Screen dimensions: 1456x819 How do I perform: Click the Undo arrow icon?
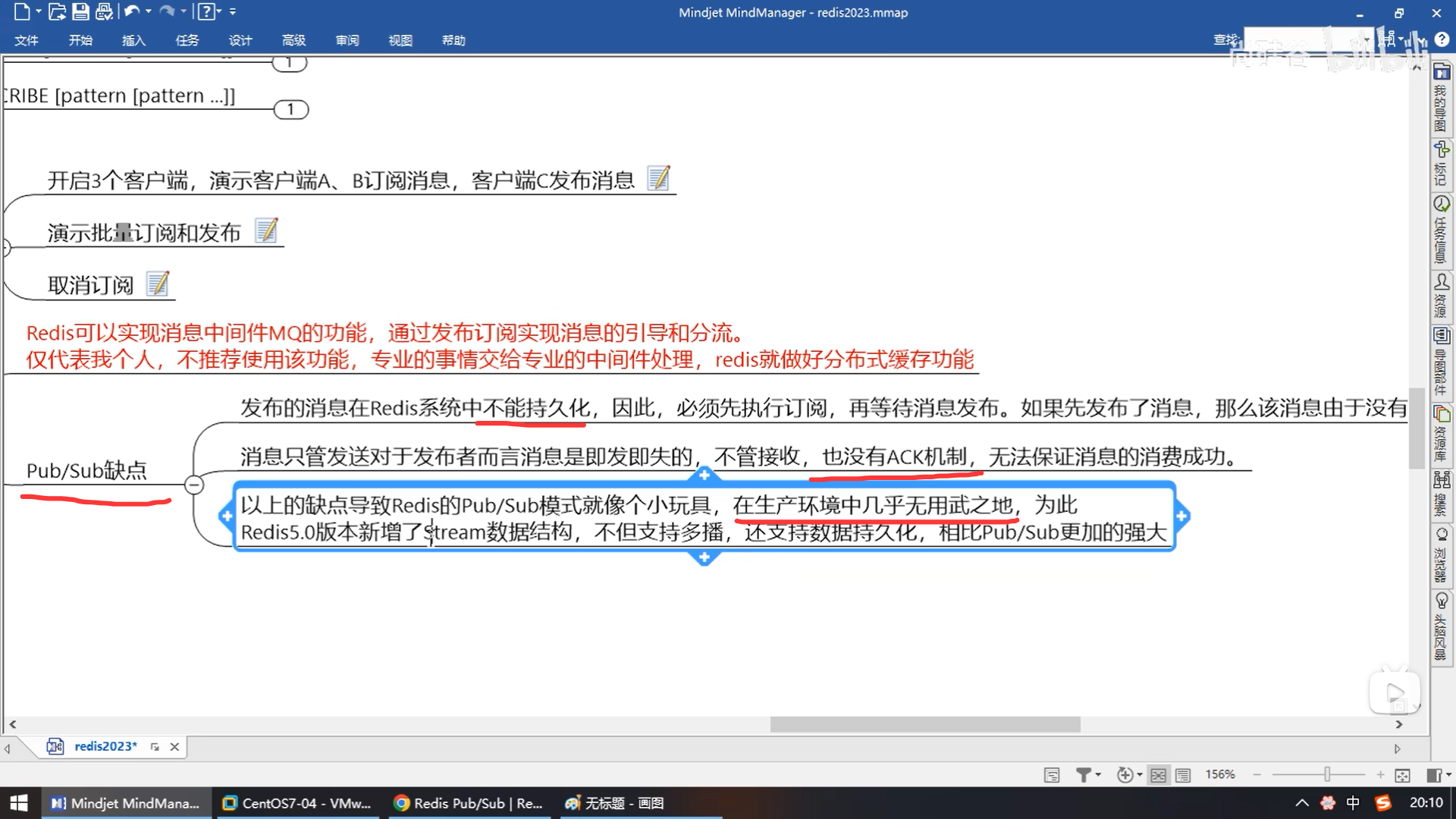tap(131, 11)
